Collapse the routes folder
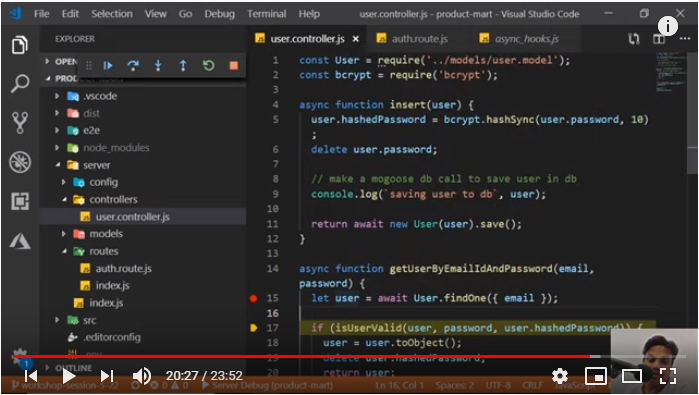 click(64, 251)
